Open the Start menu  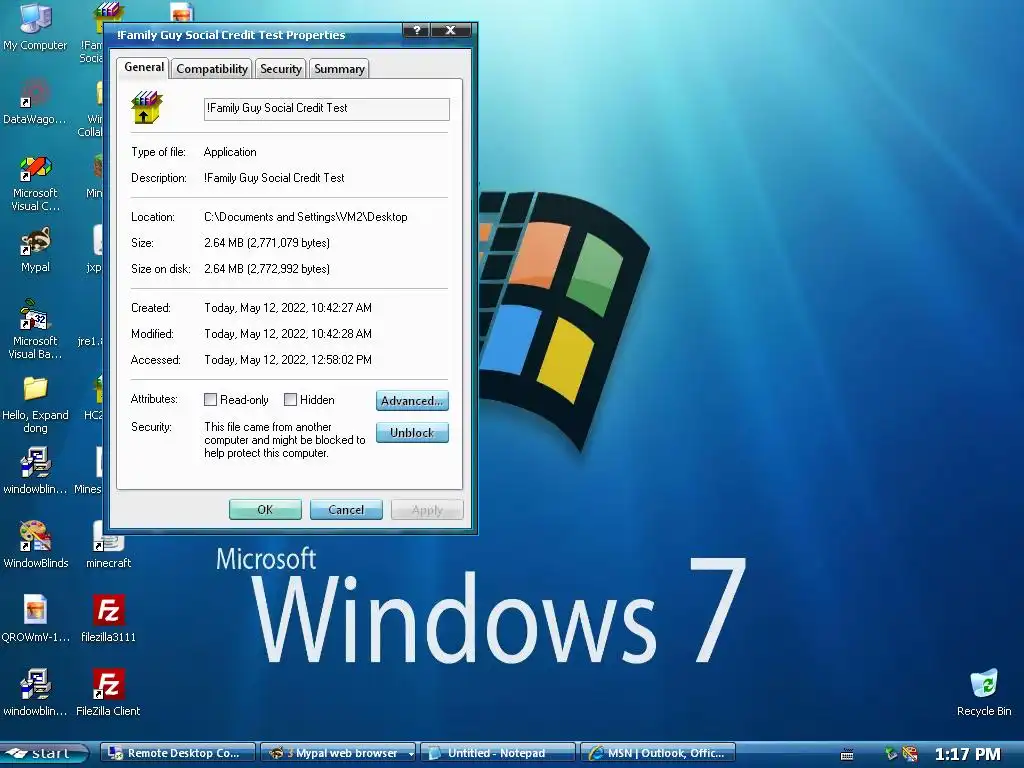click(x=44, y=754)
